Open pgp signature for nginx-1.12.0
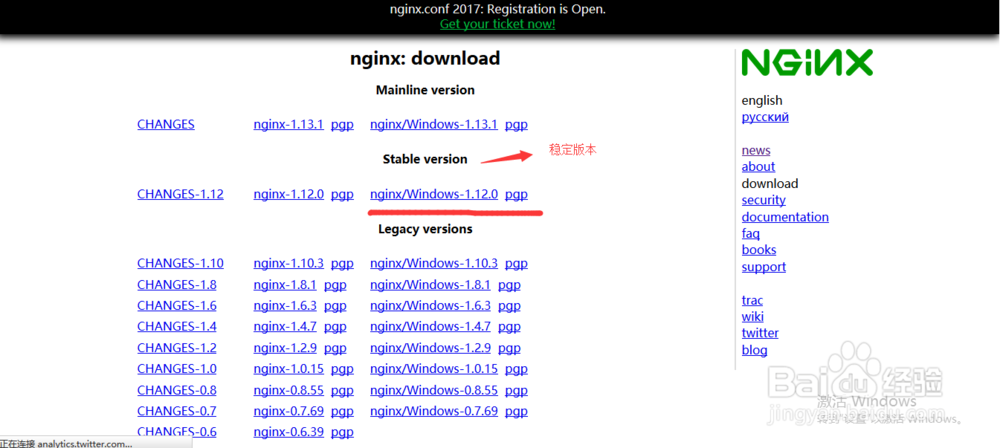Viewport: 1000px width, 448px height. click(x=342, y=194)
